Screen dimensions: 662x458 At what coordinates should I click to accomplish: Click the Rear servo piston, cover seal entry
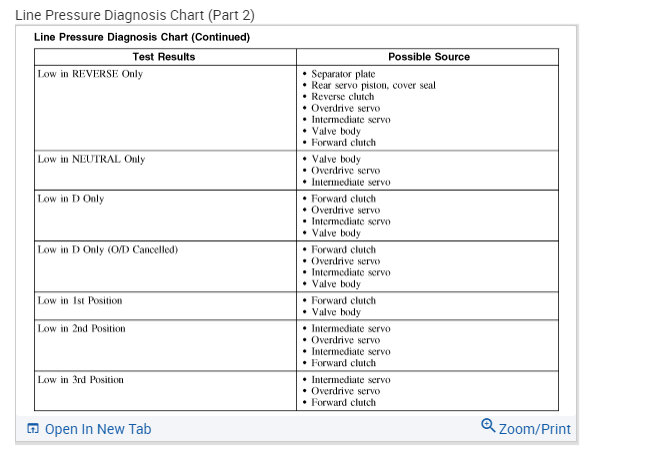[x=373, y=85]
